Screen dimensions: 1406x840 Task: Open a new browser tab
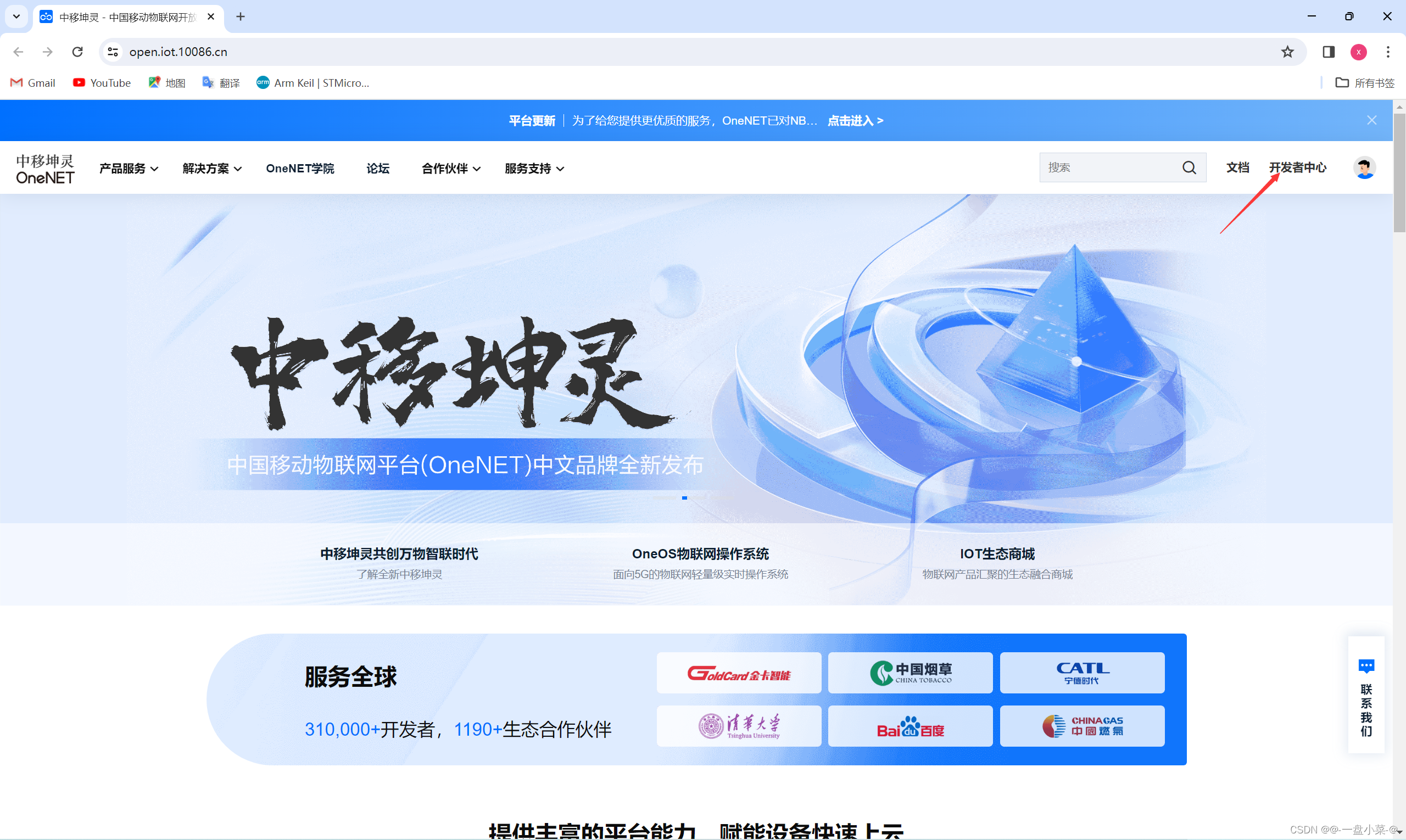coord(241,16)
